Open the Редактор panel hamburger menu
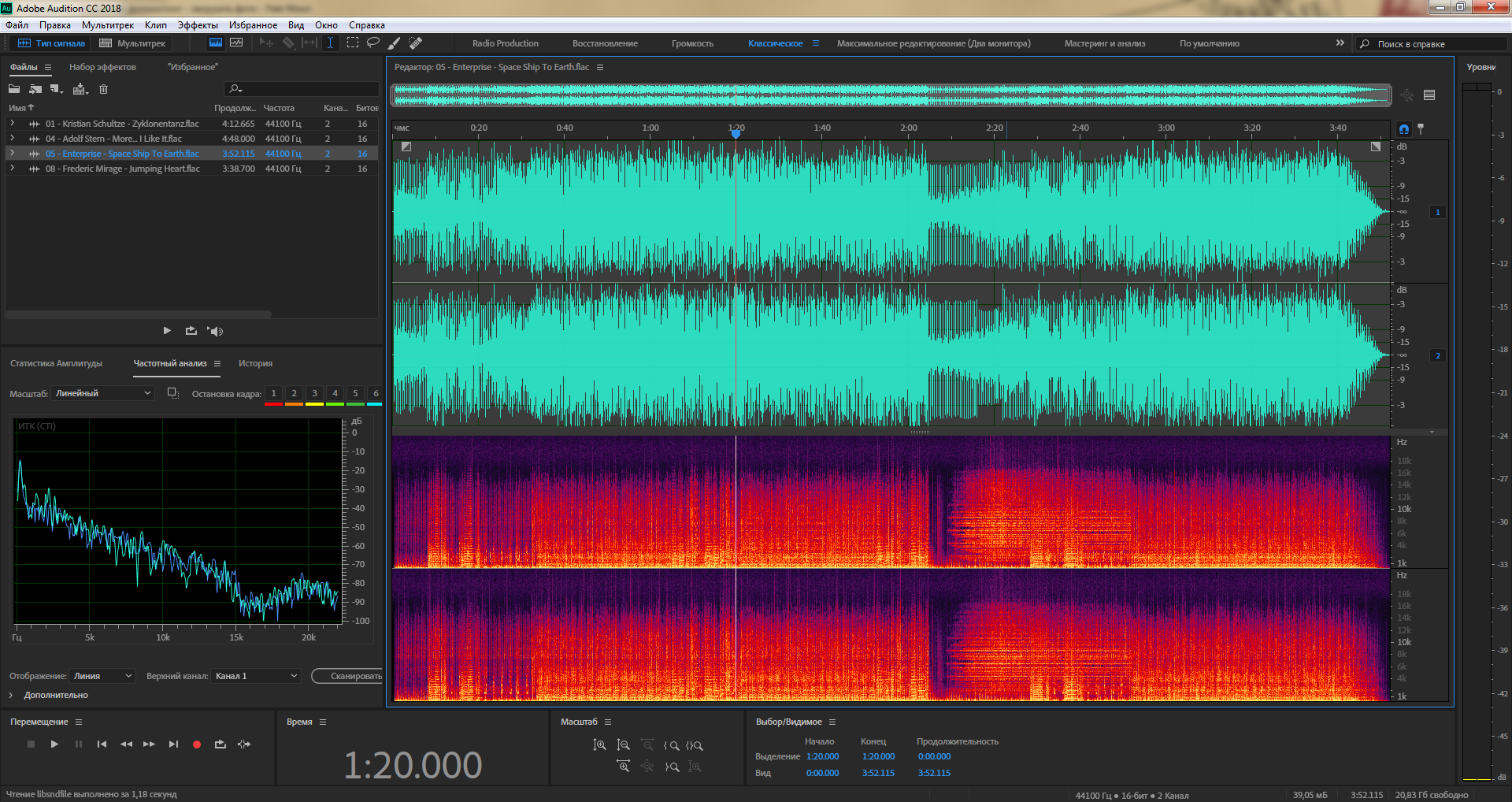1512x802 pixels. tap(600, 67)
